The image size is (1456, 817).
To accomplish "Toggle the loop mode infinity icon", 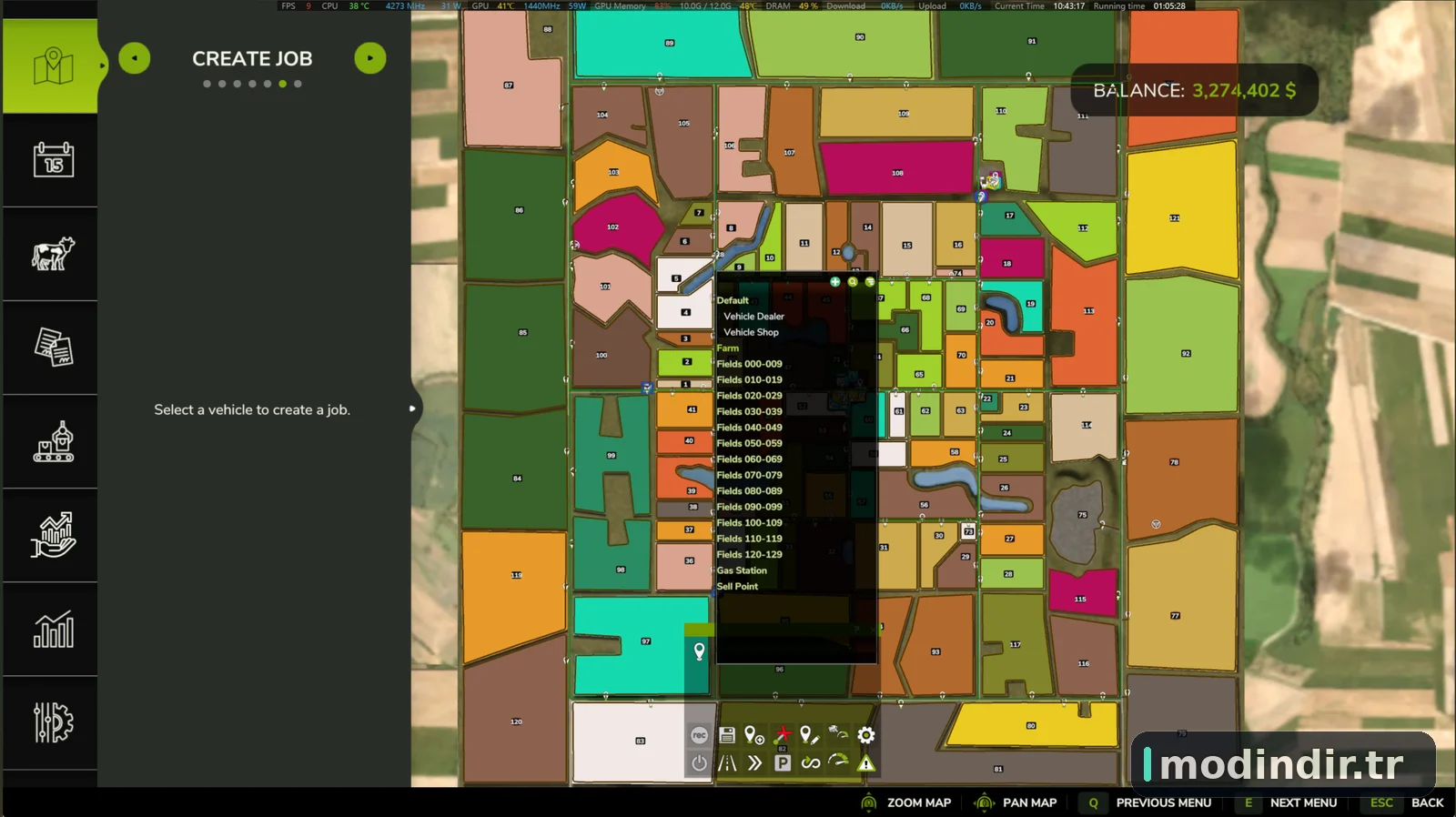I will [x=810, y=763].
